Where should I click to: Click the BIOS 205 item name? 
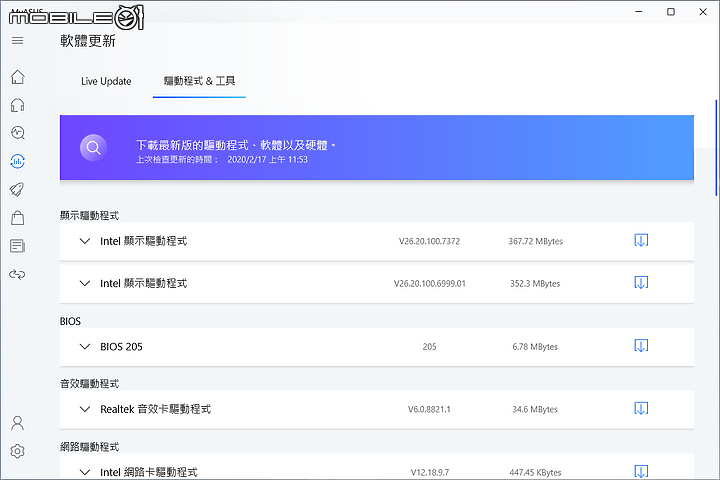[121, 346]
